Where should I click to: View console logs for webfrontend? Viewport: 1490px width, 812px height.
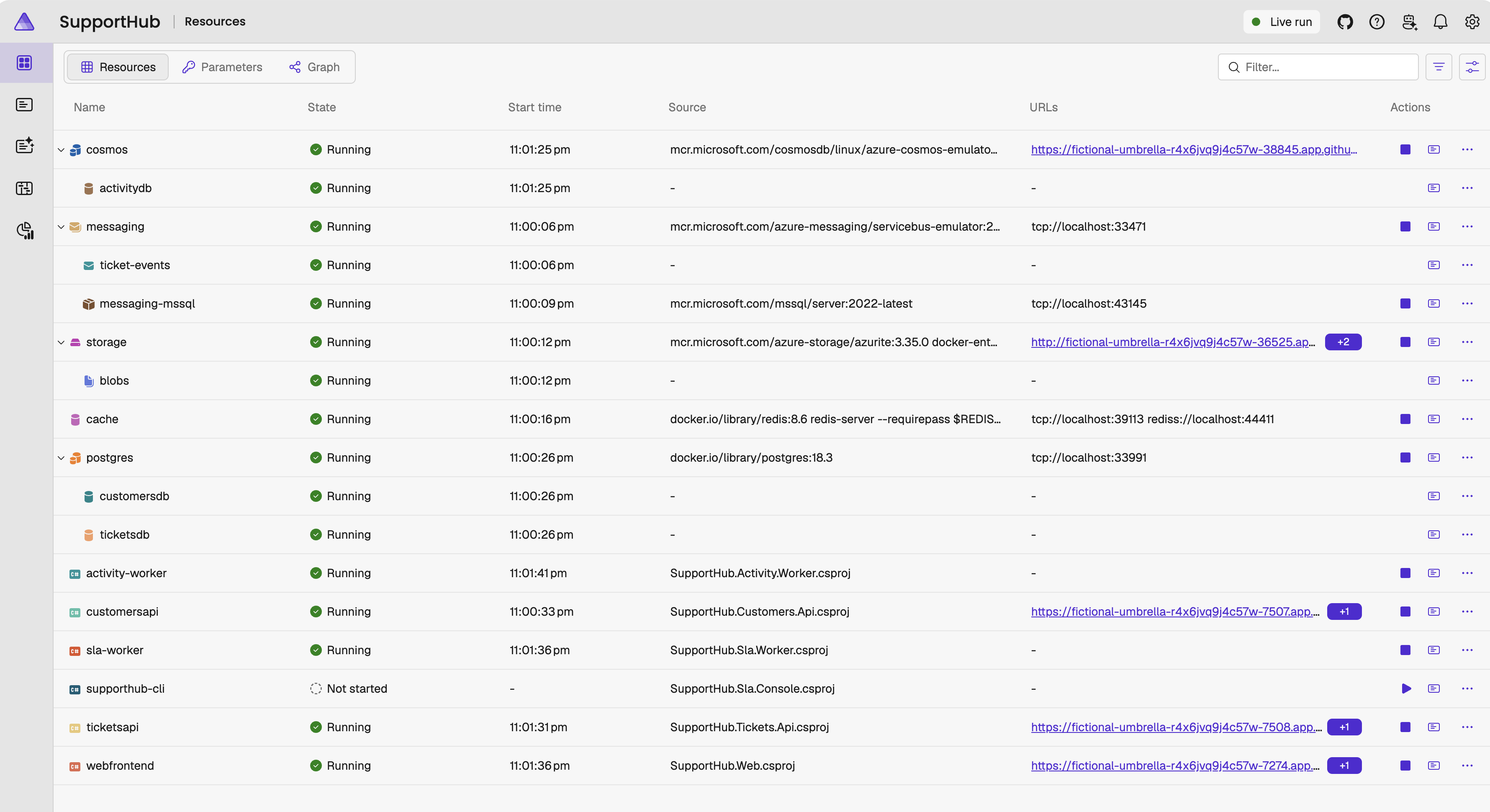pos(1433,765)
